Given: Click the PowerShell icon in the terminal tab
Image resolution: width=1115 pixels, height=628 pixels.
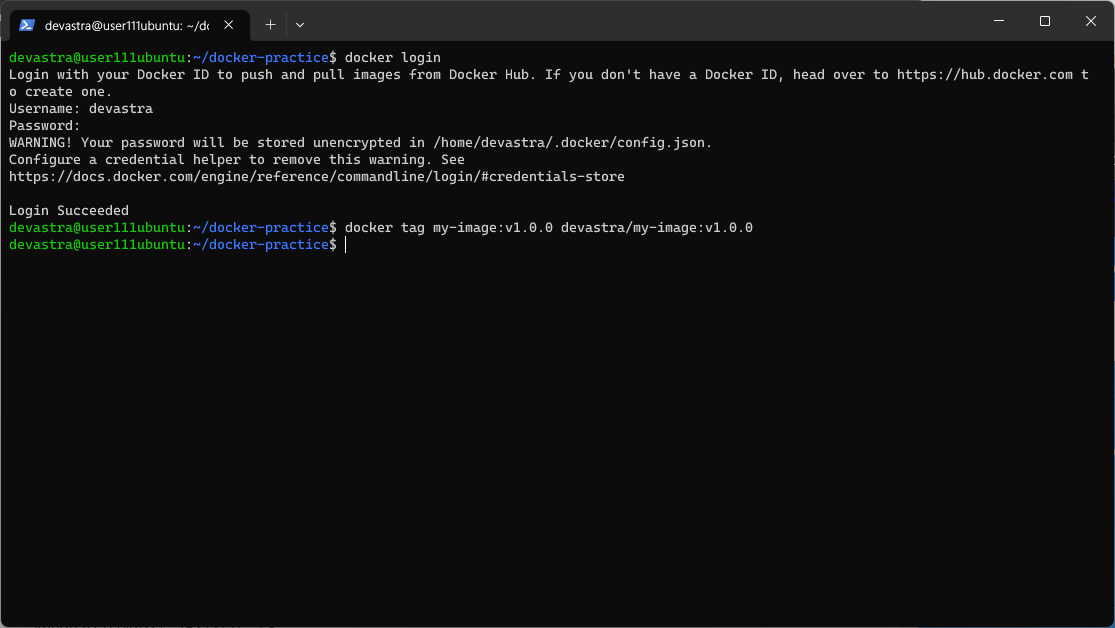Looking at the screenshot, I should click(27, 25).
